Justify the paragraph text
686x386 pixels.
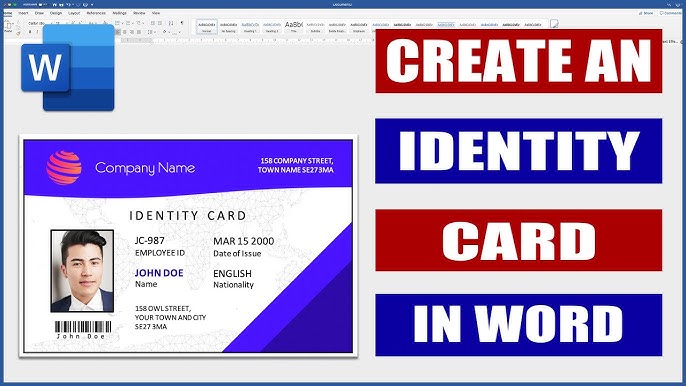click(139, 32)
